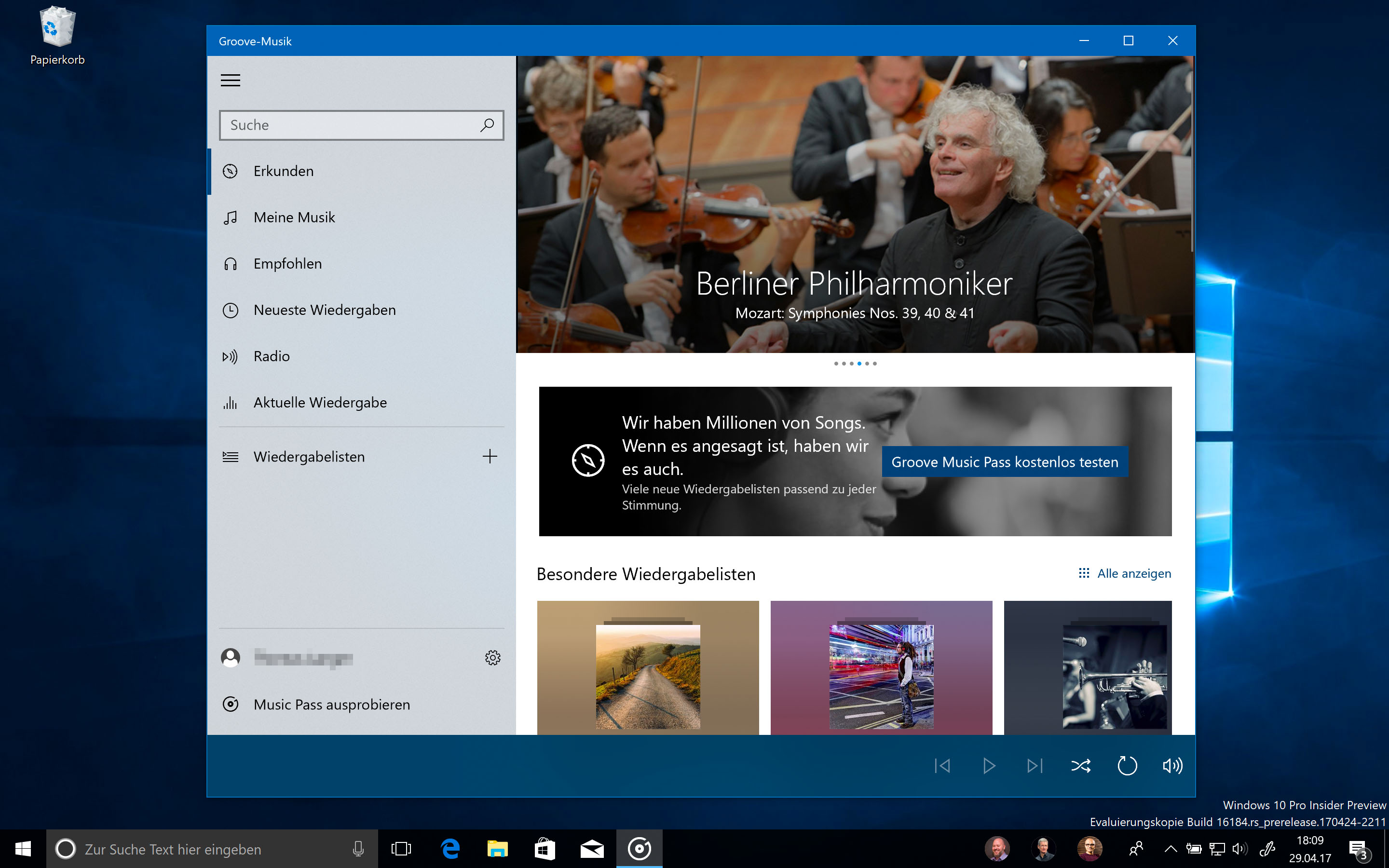
Task: Open Papierkorb on the desktop
Action: (57, 36)
